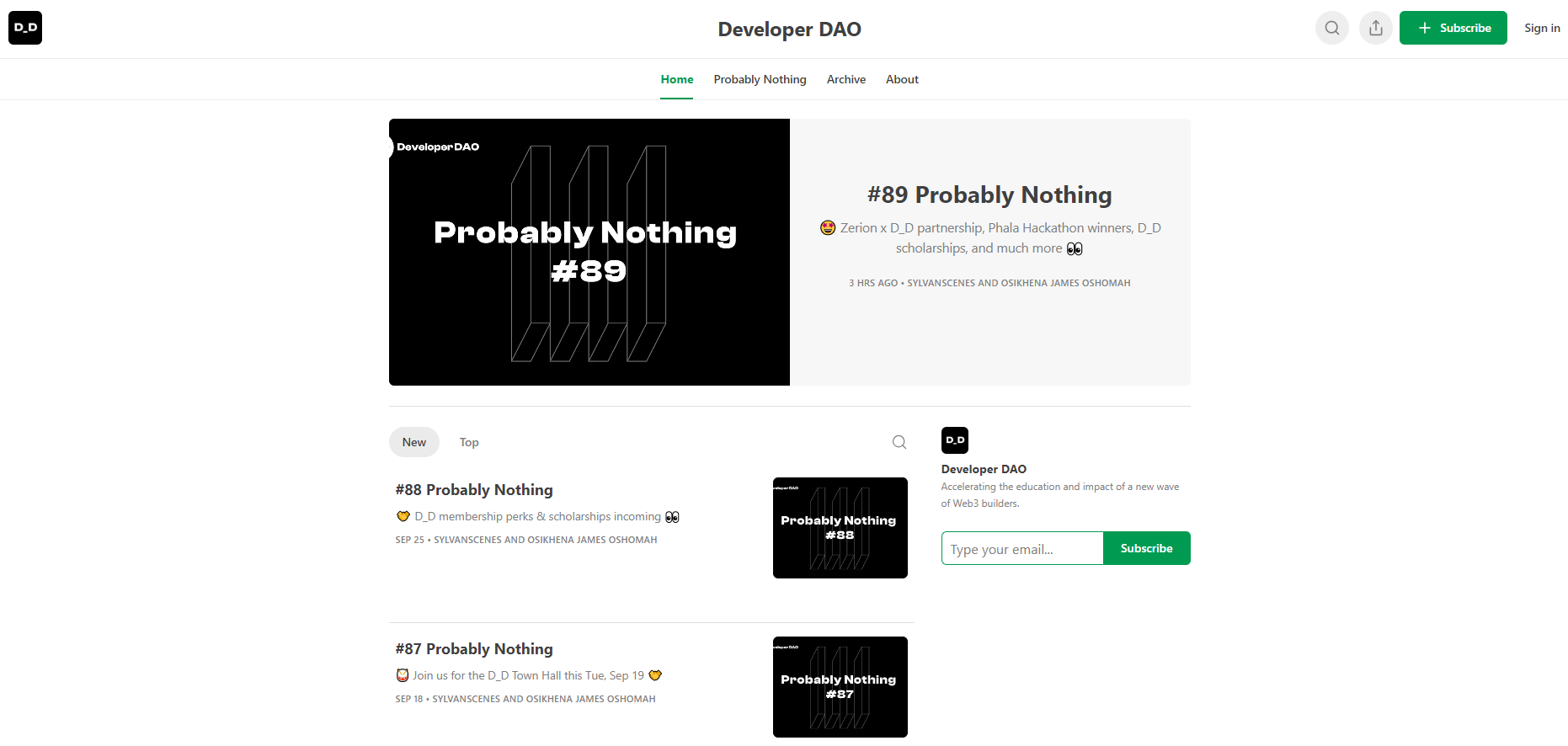Open the #89 Probably Nothing article title
This screenshot has width=1568, height=746.
point(989,194)
